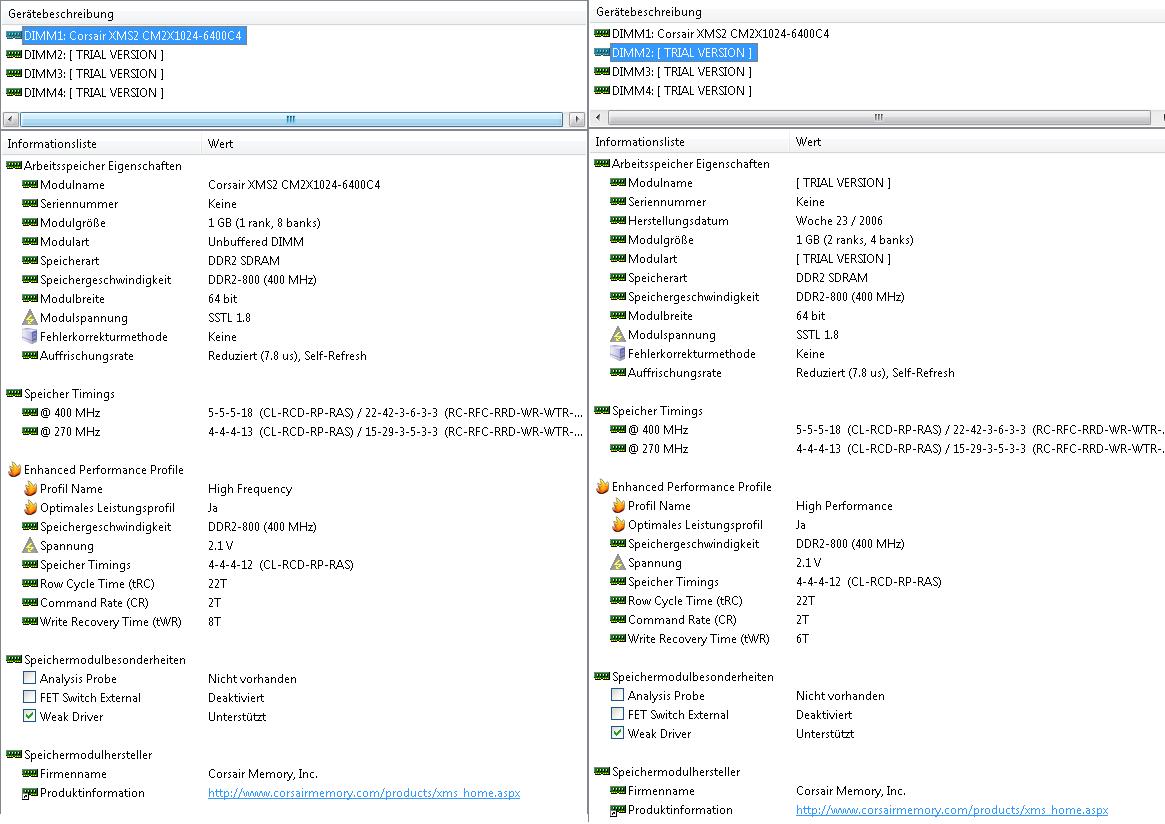Select Modulname row in left panel
This screenshot has height=824, width=1165.
[201, 185]
